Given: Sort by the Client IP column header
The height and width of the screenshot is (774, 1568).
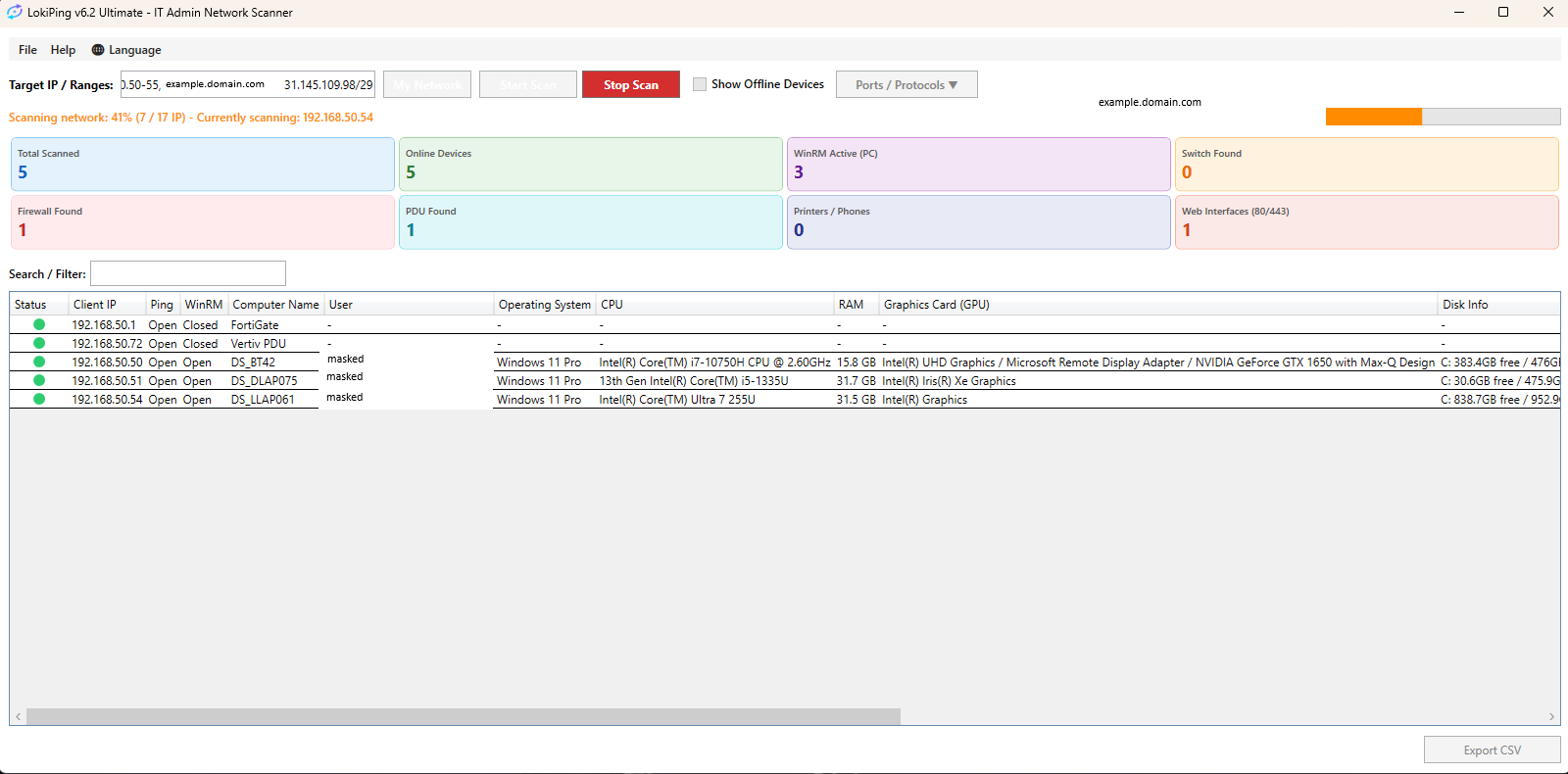Looking at the screenshot, I should click(x=107, y=305).
